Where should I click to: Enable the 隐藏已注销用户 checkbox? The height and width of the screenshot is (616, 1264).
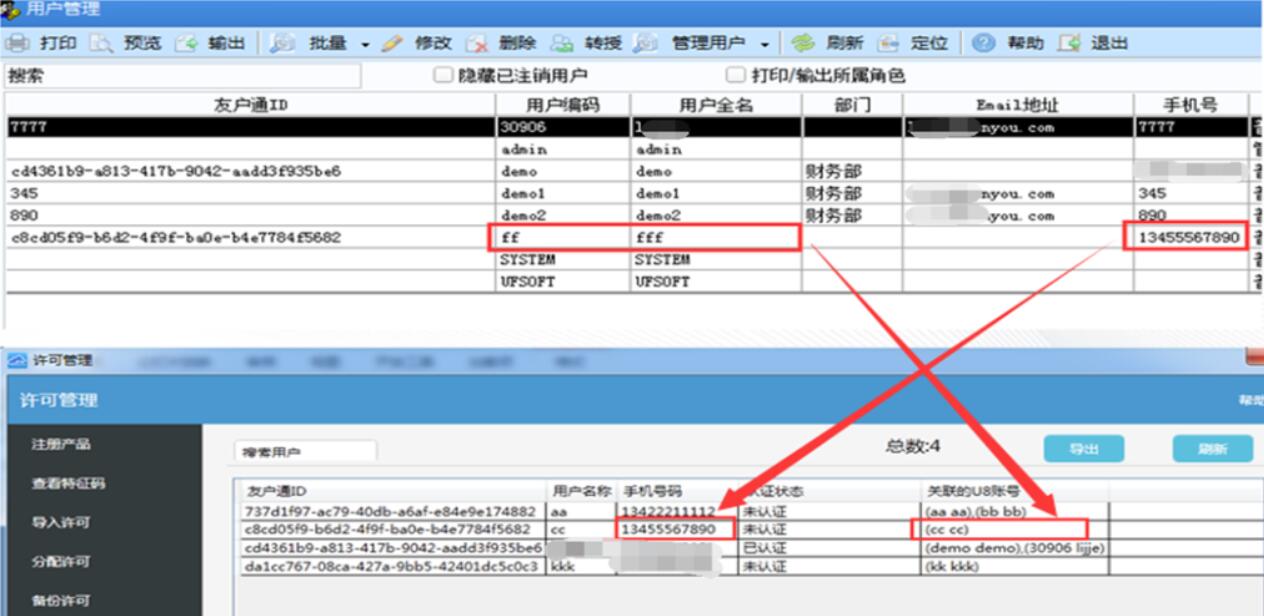[442, 75]
